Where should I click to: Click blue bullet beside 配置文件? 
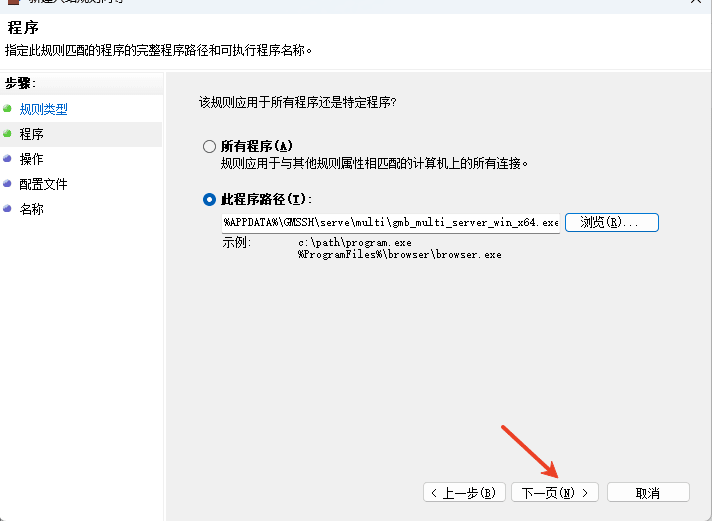coord(7,184)
